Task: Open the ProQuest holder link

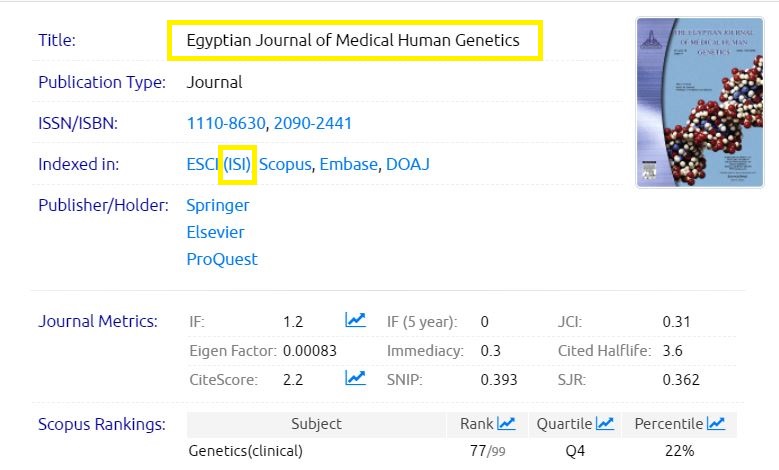Action: (x=222, y=259)
